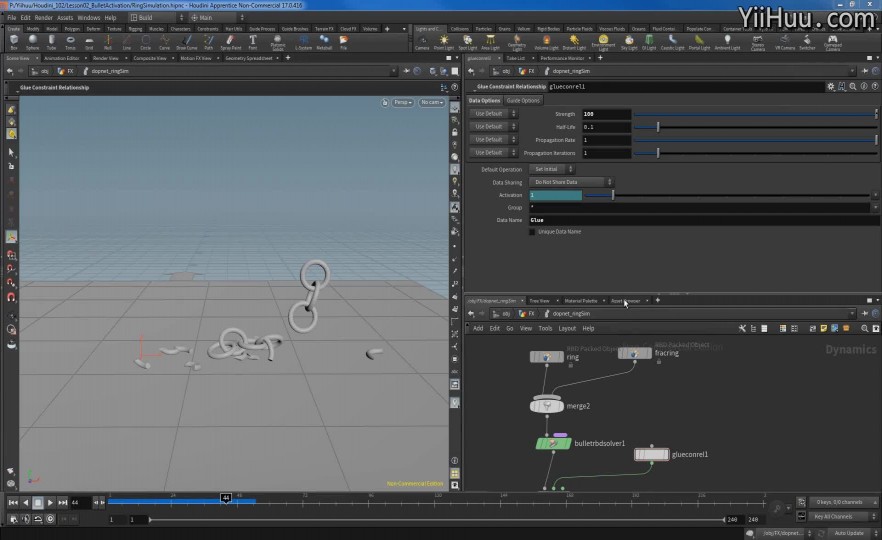Viewport: 882px width, 540px height.
Task: Select the Tube shelf tool
Action: (51, 42)
